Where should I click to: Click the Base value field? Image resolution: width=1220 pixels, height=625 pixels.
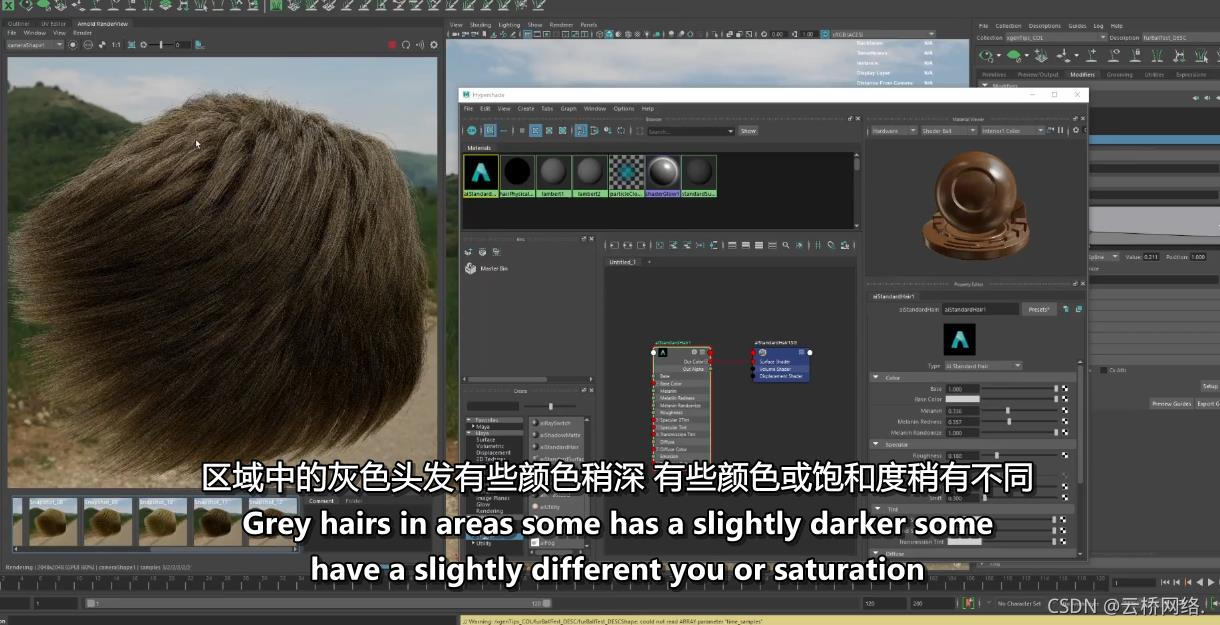pos(963,388)
